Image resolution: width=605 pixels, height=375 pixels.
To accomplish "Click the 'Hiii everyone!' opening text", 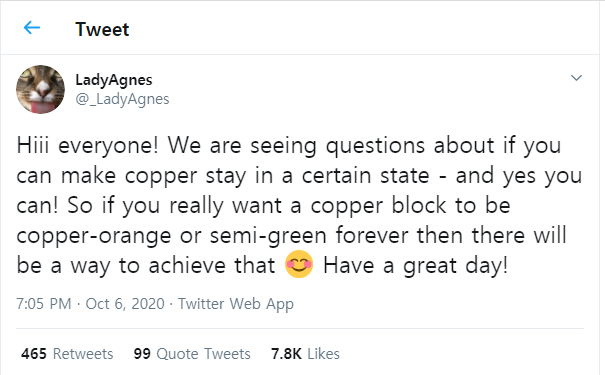I will point(88,146).
